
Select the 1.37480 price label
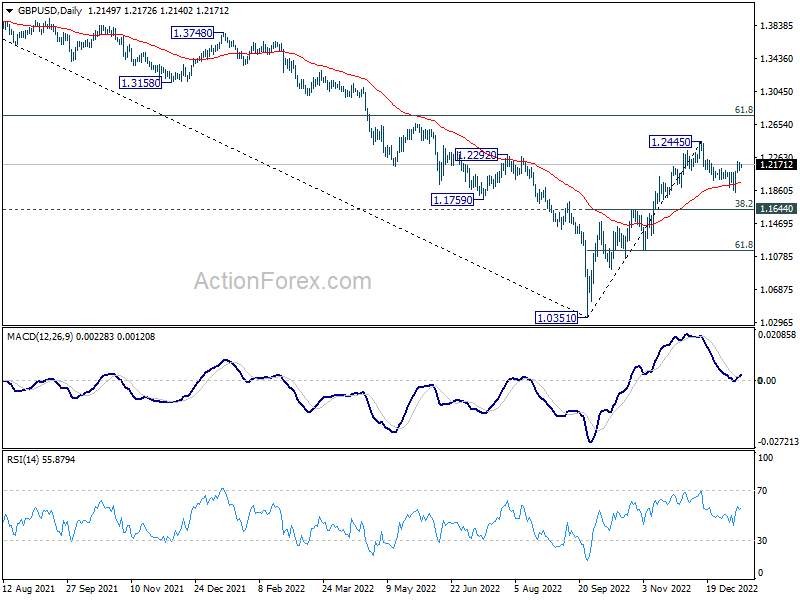tap(193, 33)
